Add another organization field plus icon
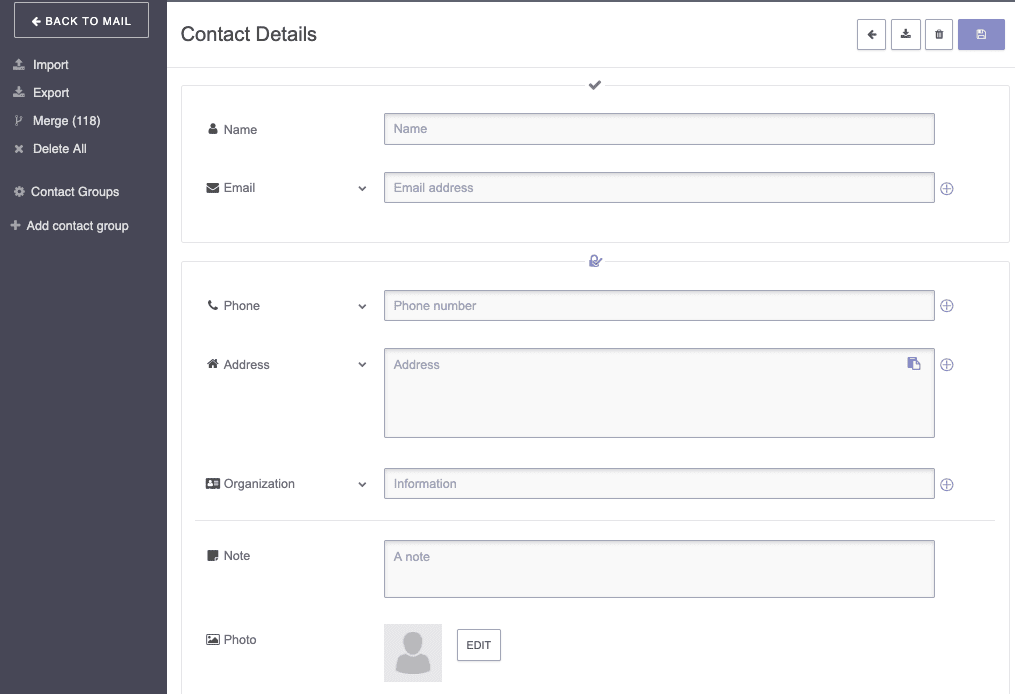Viewport: 1015px width, 694px height. pos(946,484)
